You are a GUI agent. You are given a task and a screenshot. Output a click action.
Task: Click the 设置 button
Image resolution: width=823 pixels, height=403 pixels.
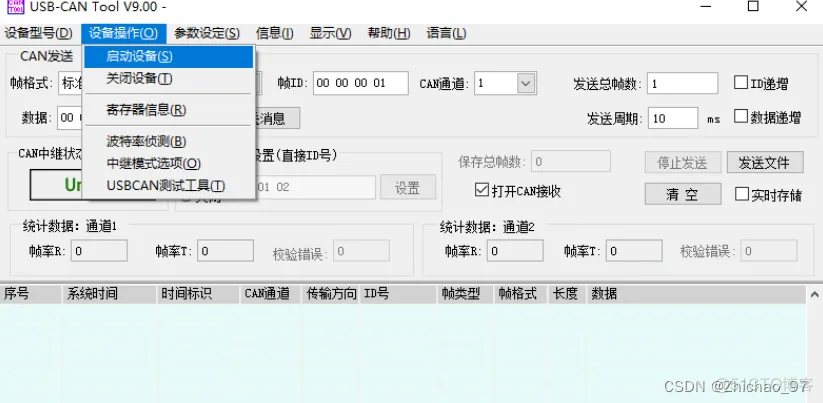point(408,187)
